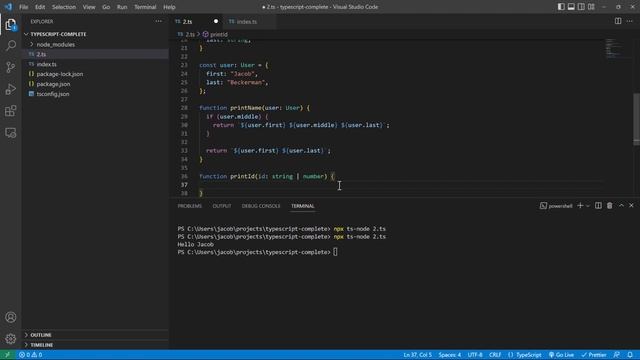Open the Accounts menu icon

point(11,317)
